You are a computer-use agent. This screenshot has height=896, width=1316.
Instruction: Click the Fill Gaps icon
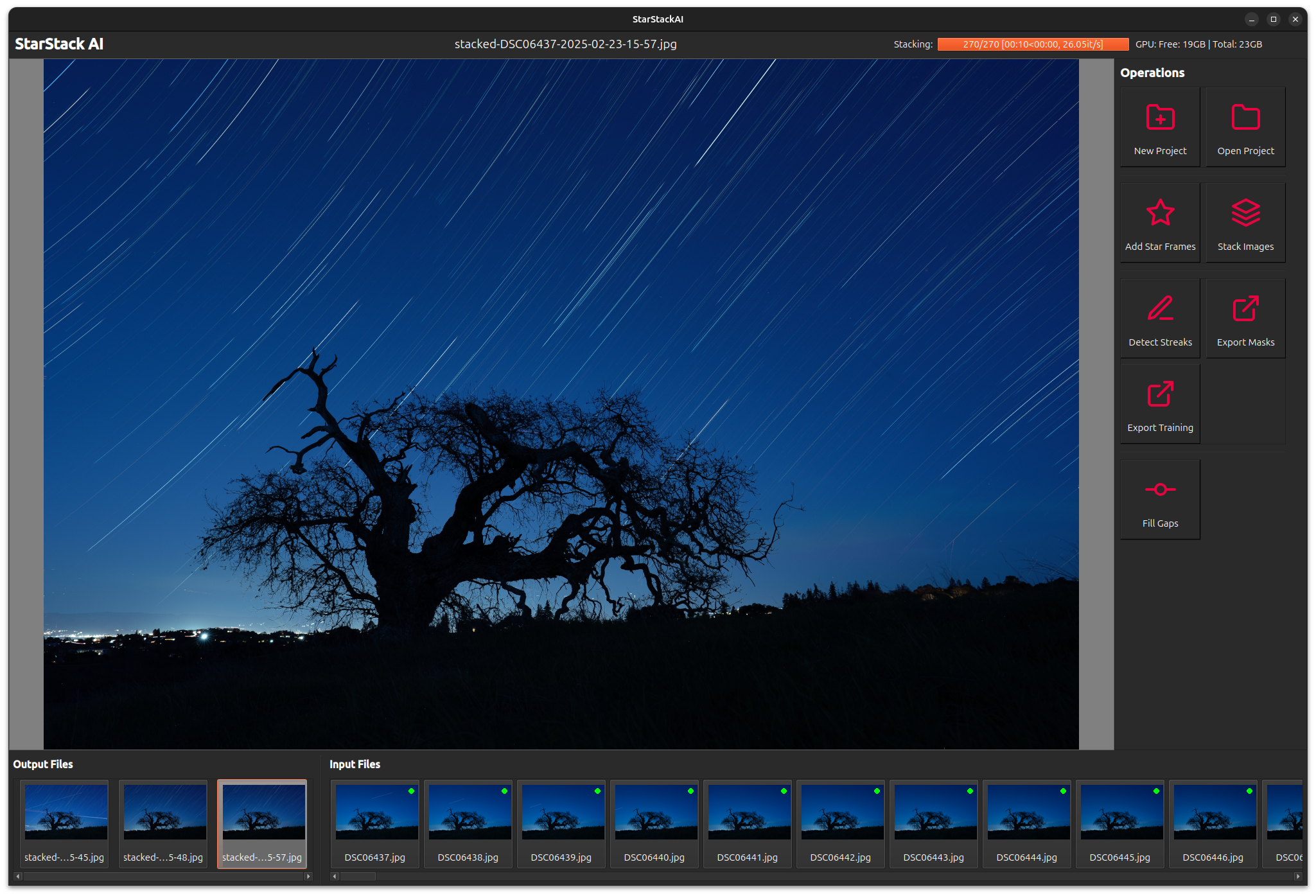point(1160,490)
